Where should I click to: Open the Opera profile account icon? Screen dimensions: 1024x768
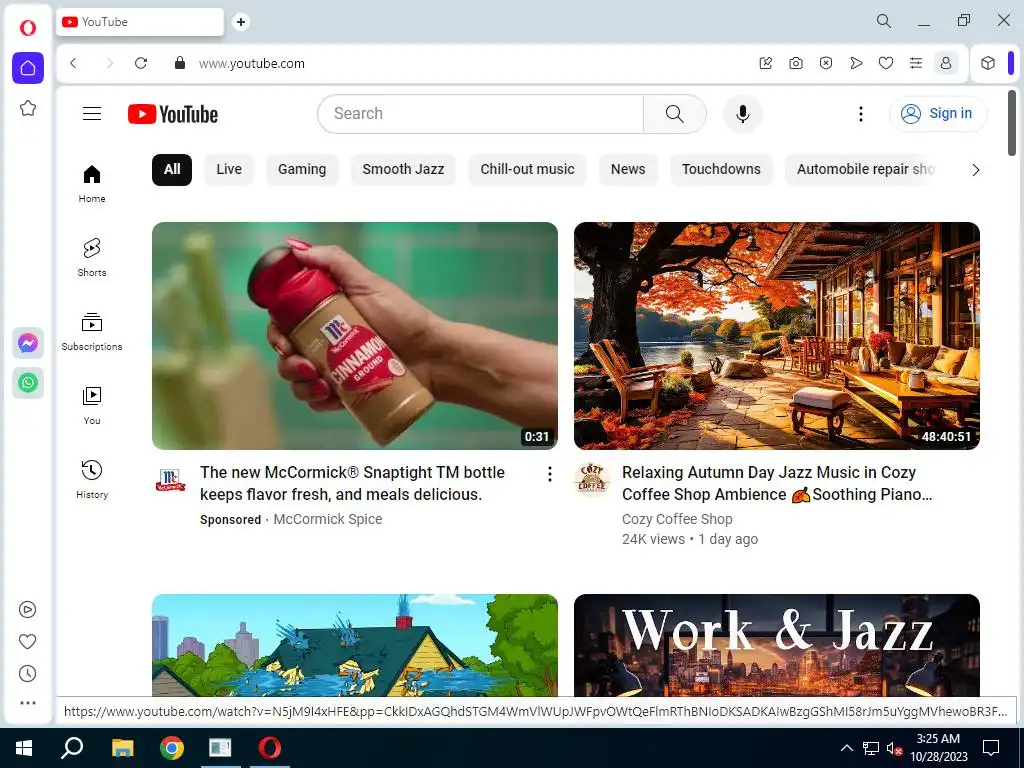point(946,63)
